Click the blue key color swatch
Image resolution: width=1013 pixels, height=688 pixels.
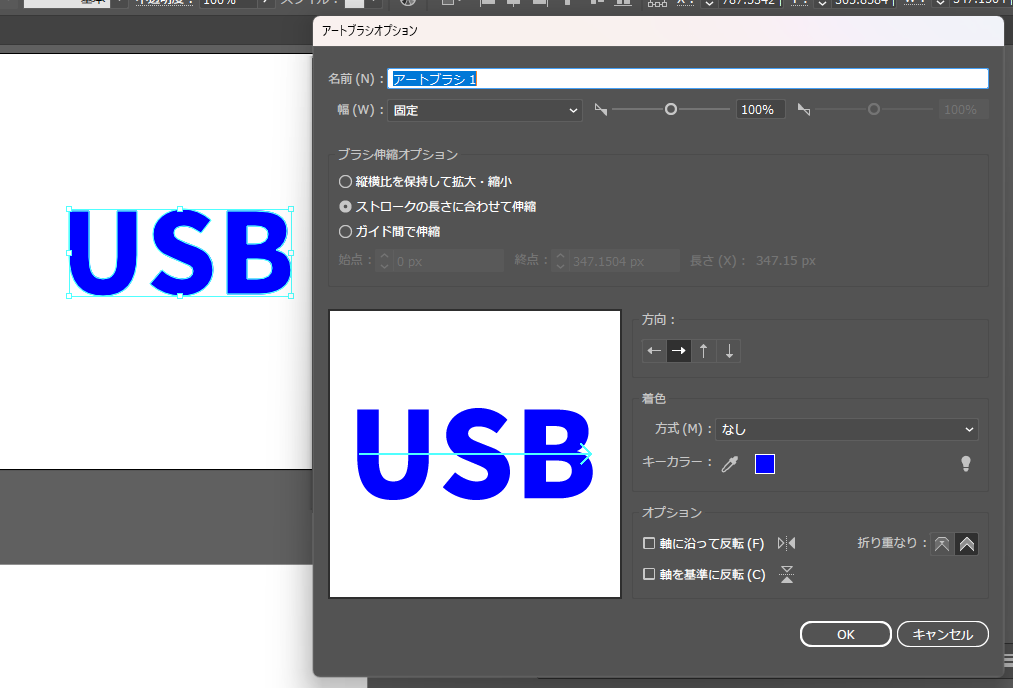tap(765, 464)
